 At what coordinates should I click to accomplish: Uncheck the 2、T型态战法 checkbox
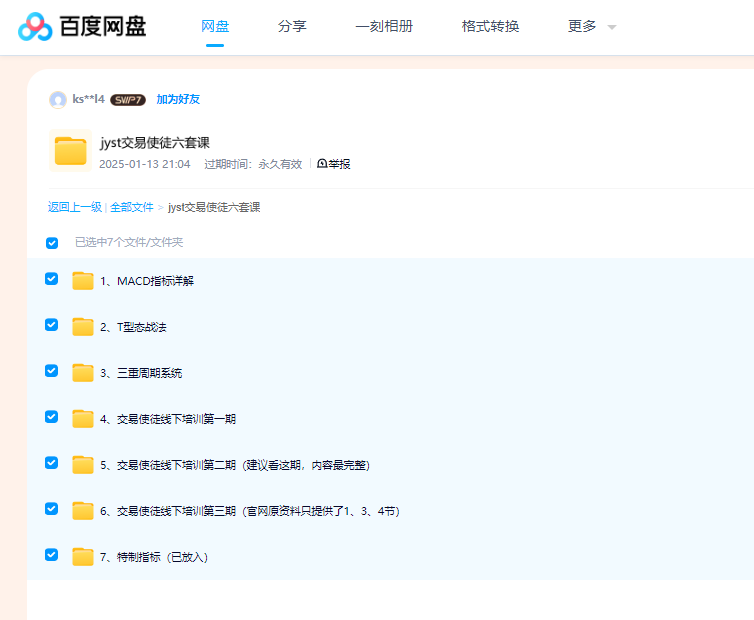point(51,325)
